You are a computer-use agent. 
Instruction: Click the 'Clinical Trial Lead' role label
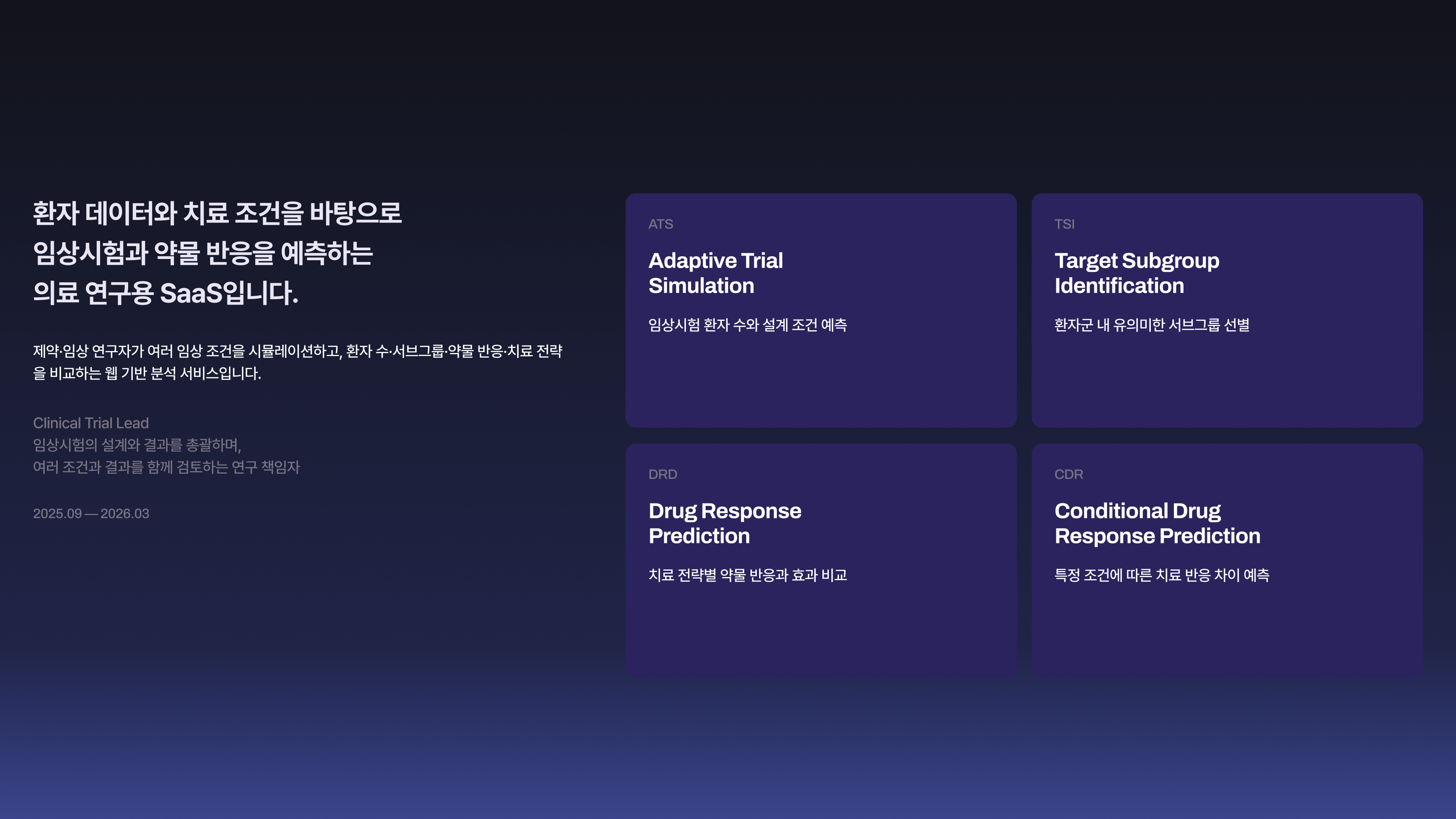tap(91, 424)
